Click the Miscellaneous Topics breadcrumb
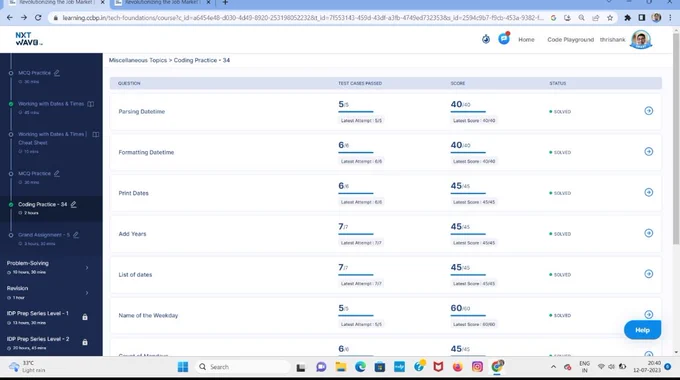This screenshot has width=680, height=380. [x=137, y=60]
